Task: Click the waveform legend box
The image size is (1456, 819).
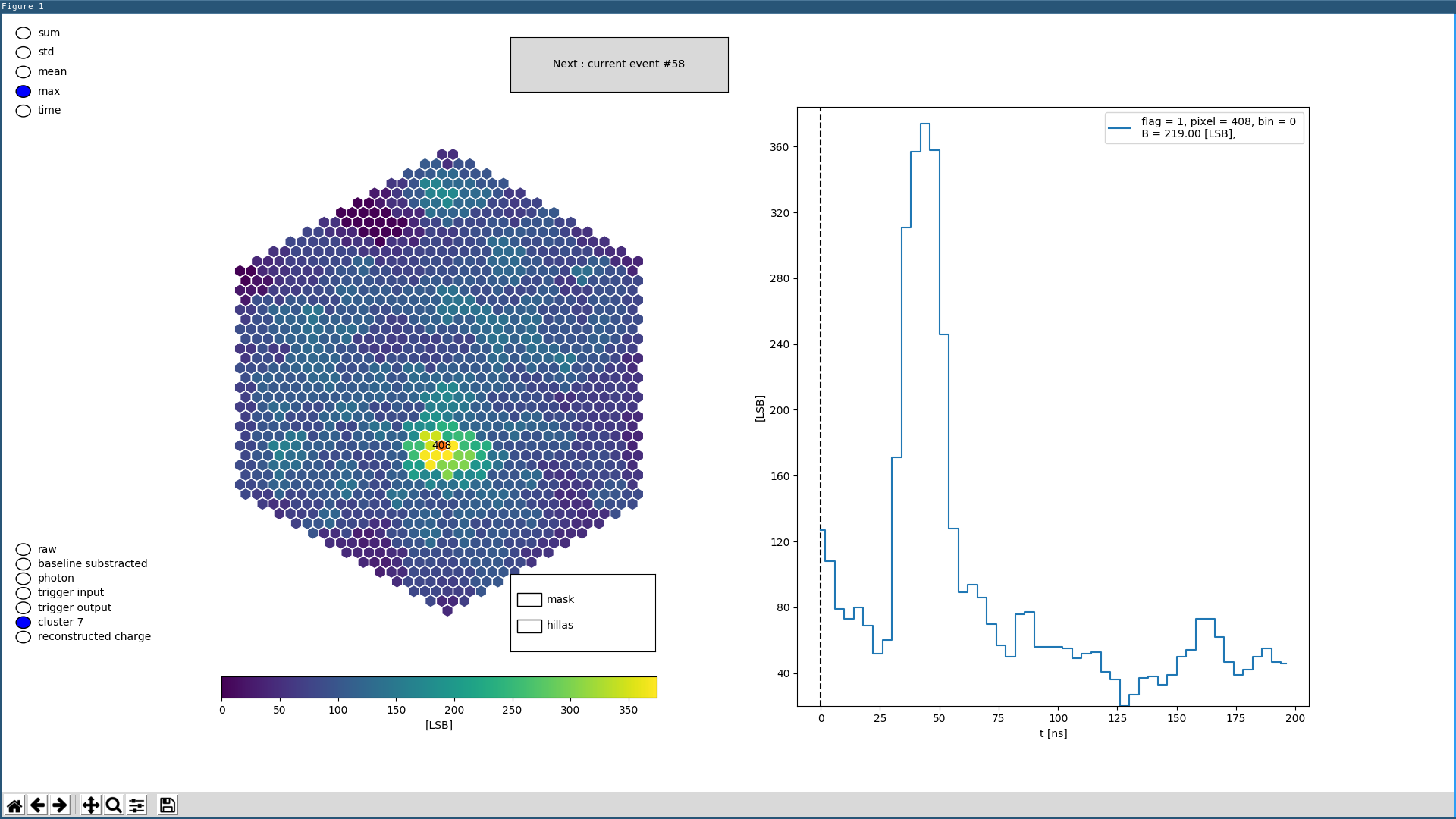Action: pos(1204,127)
